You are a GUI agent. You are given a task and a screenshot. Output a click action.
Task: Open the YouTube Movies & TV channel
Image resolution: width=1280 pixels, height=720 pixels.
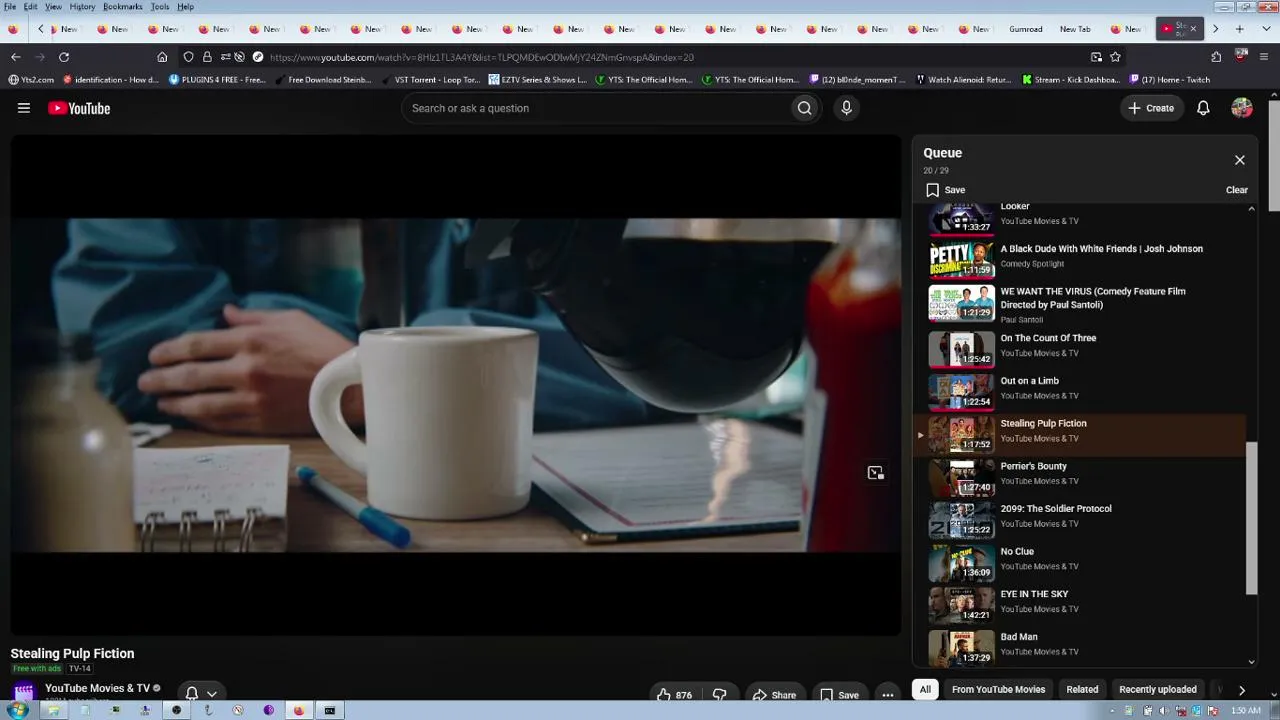pyautogui.click(x=97, y=688)
